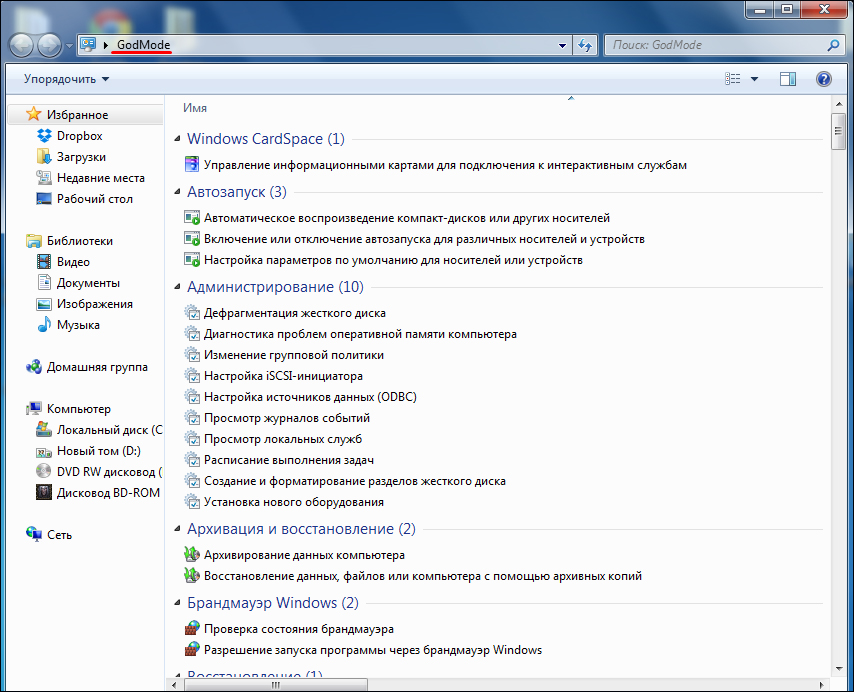Click the refresh button beside address bar
854x692 pixels.
[585, 45]
